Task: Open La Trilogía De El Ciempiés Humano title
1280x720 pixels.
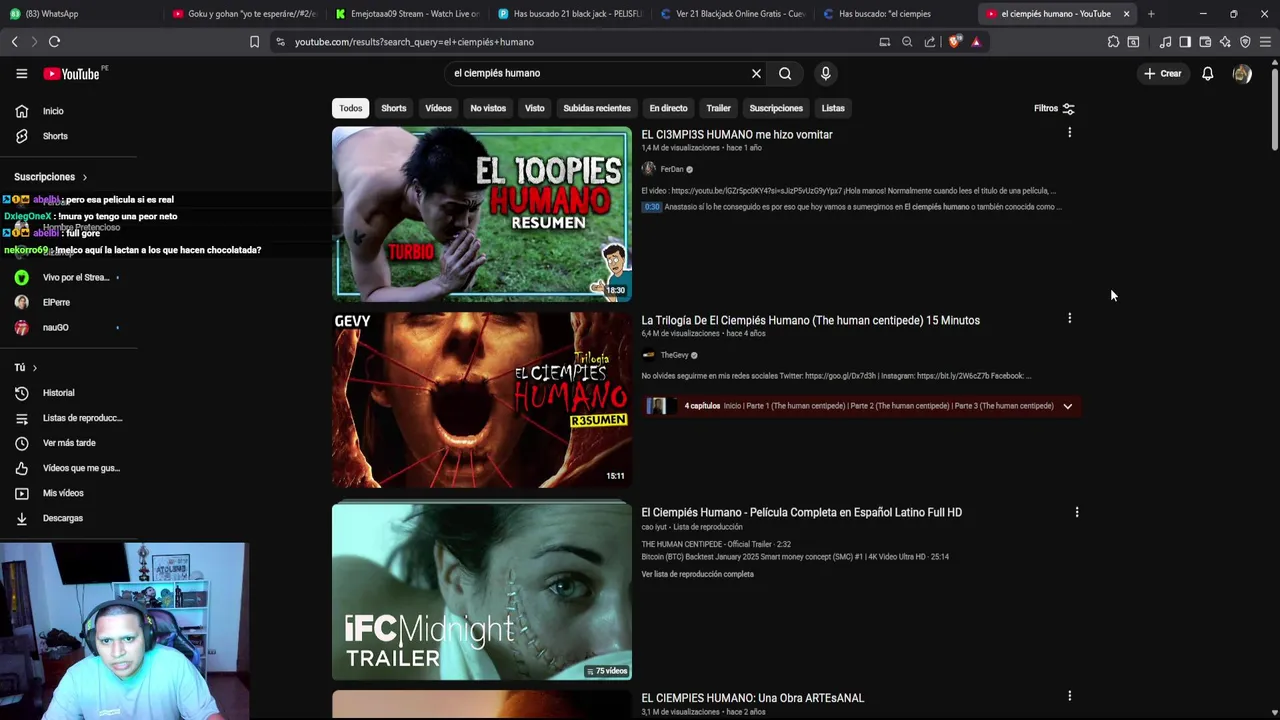Action: (x=810, y=320)
